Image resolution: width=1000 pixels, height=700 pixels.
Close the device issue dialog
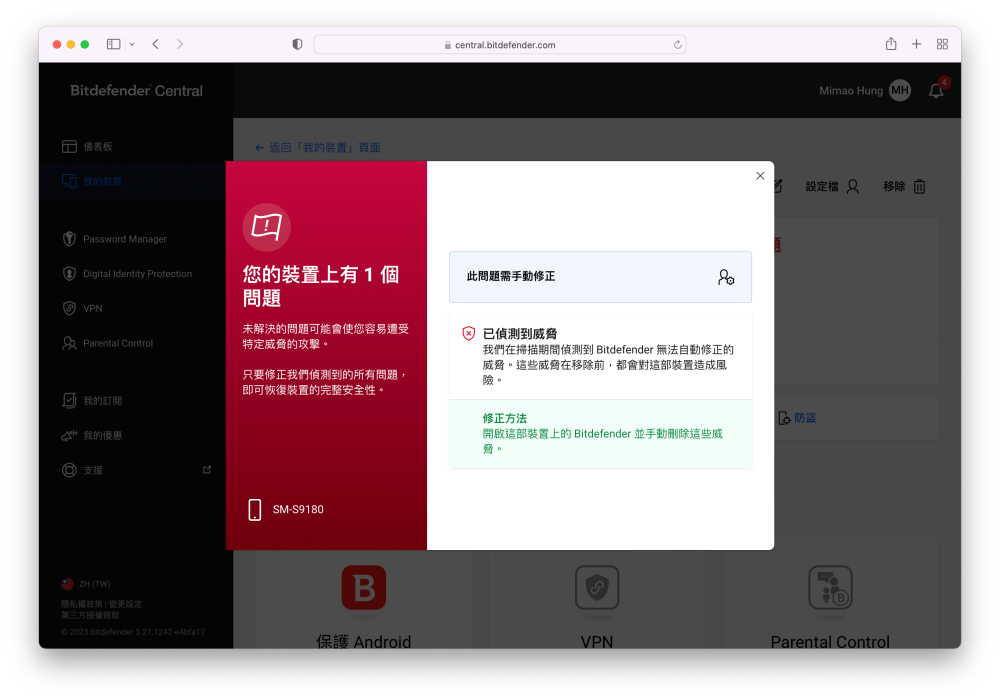point(760,176)
